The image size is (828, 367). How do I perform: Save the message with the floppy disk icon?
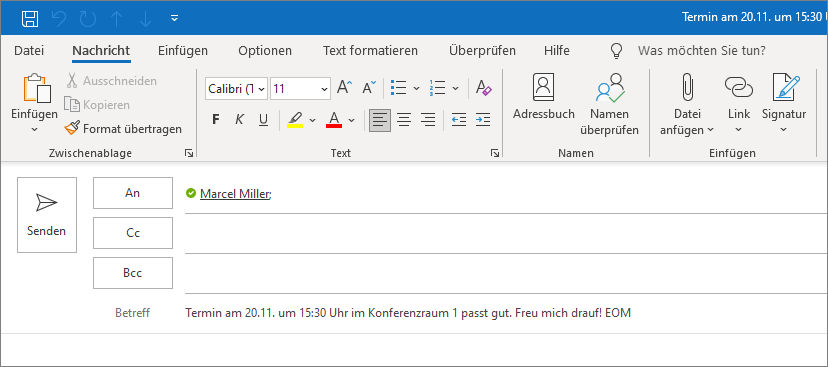click(30, 19)
